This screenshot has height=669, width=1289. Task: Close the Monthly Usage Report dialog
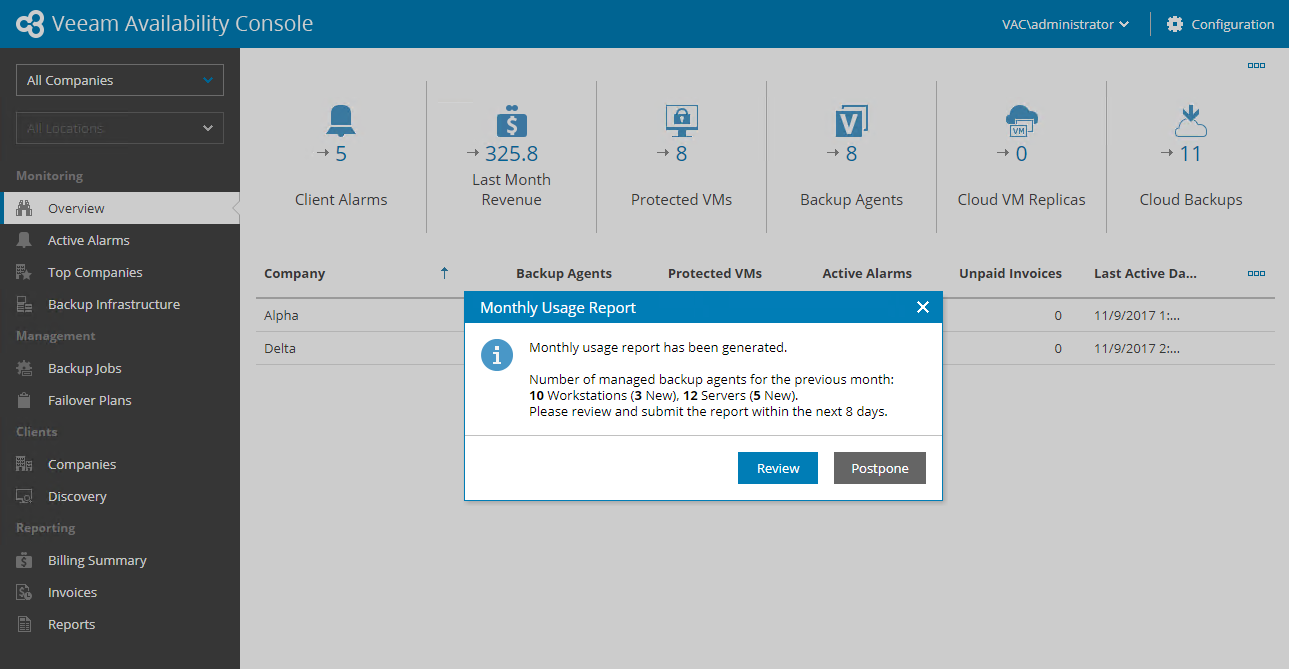click(923, 307)
